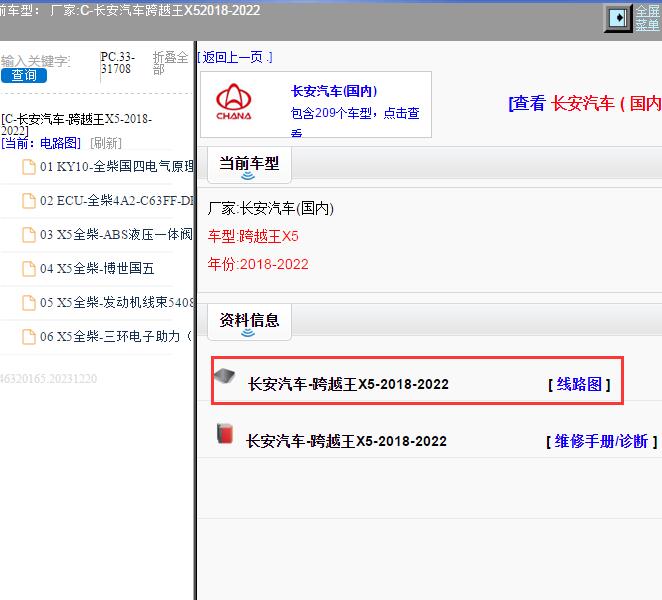Click the 厂家:长安汽车(国内) text

tap(271, 208)
